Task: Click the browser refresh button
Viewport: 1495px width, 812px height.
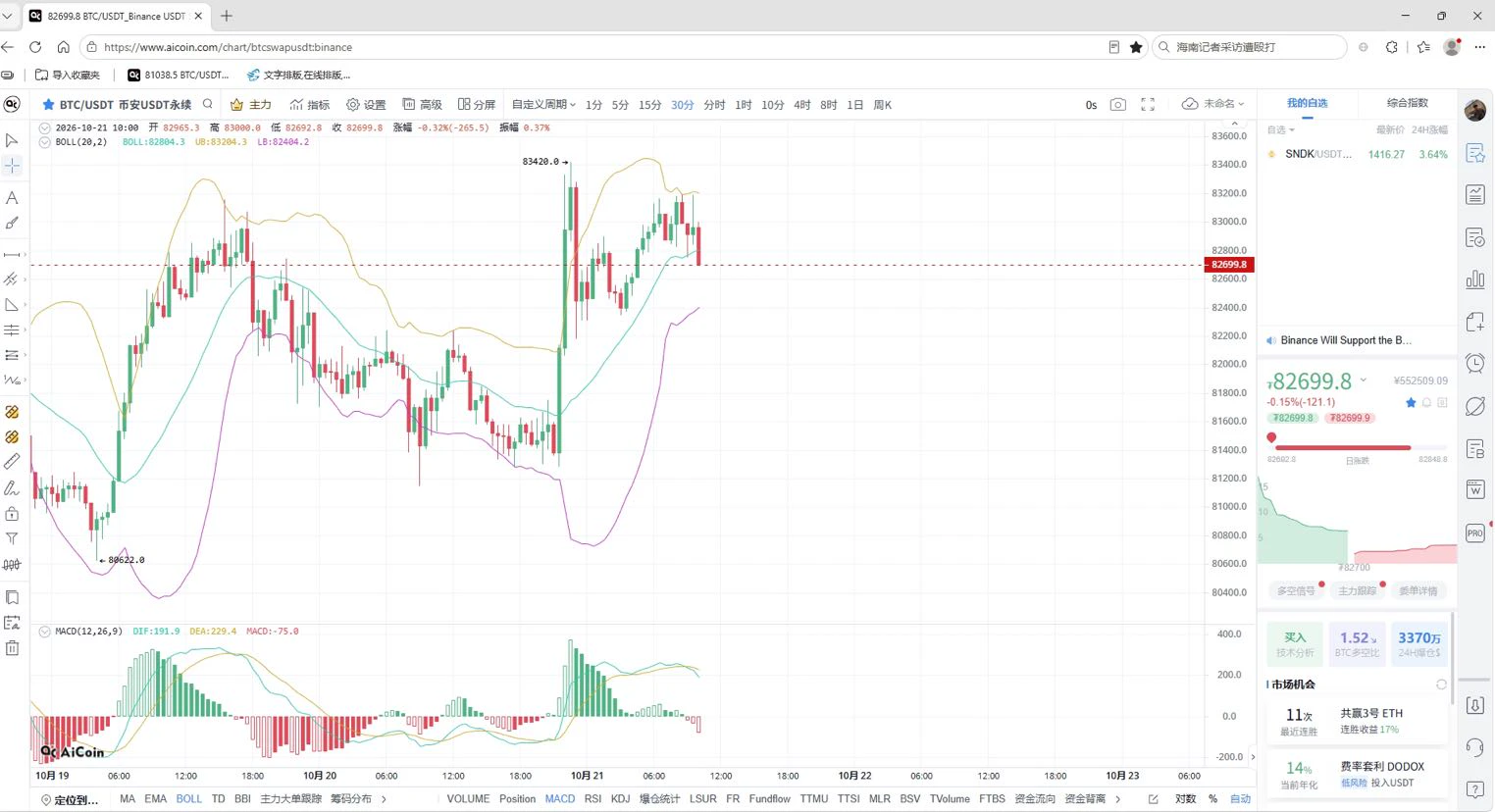Action: tap(35, 47)
